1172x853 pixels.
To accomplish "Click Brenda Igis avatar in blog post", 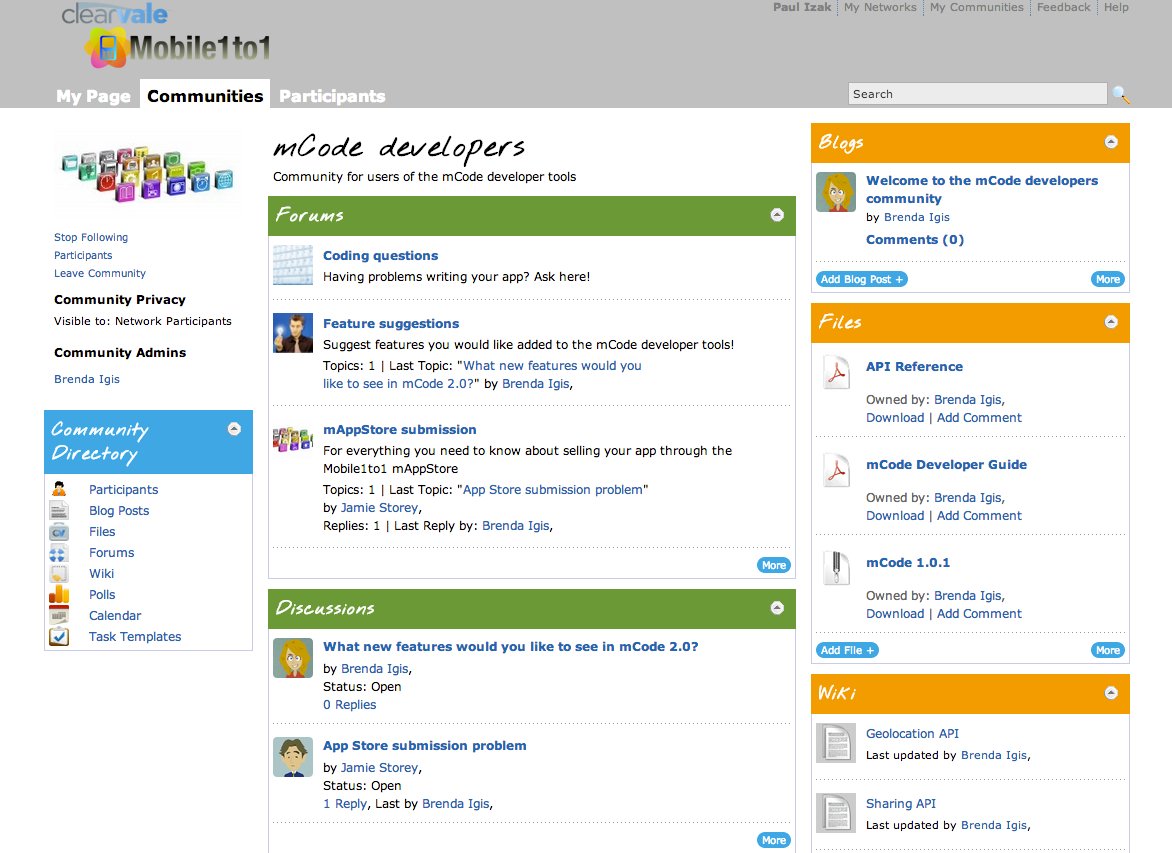I will [836, 192].
